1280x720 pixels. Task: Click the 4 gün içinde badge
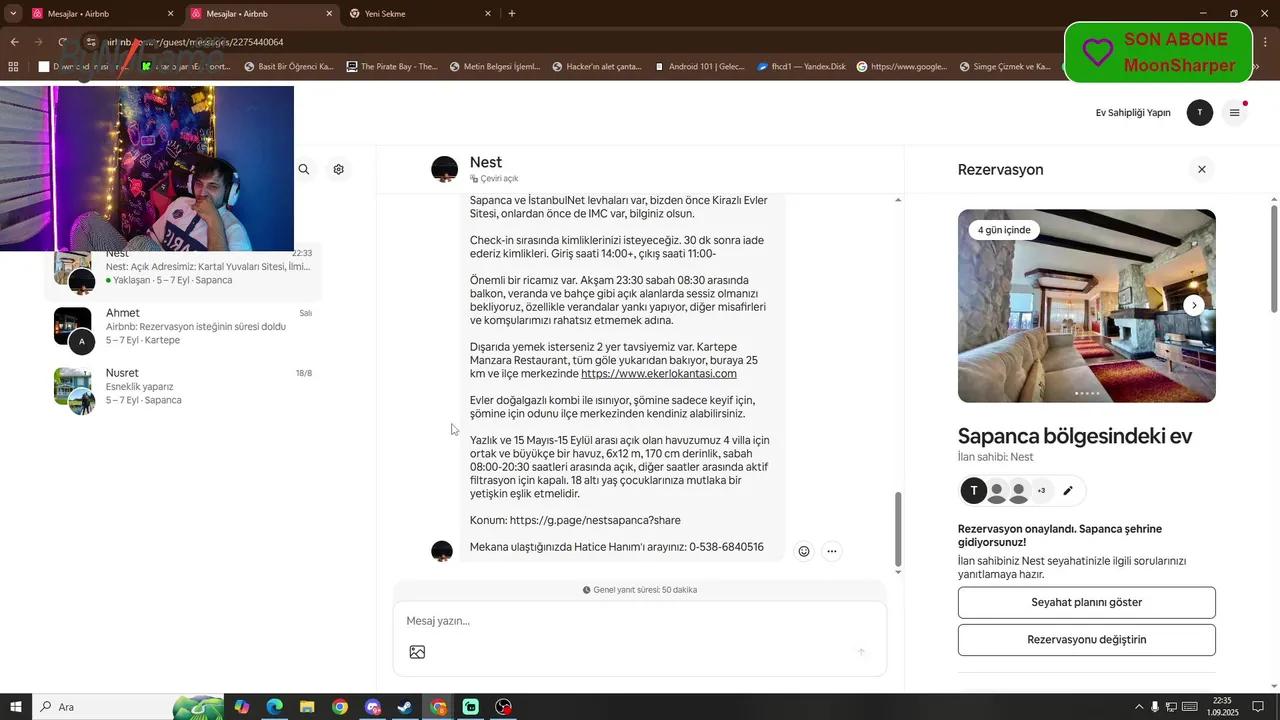[x=1004, y=230]
